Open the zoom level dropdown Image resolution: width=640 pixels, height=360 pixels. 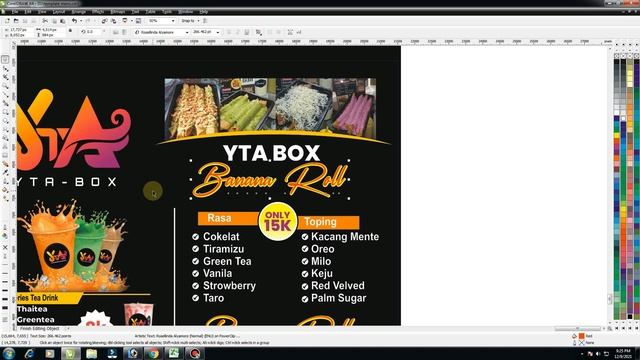173,20
